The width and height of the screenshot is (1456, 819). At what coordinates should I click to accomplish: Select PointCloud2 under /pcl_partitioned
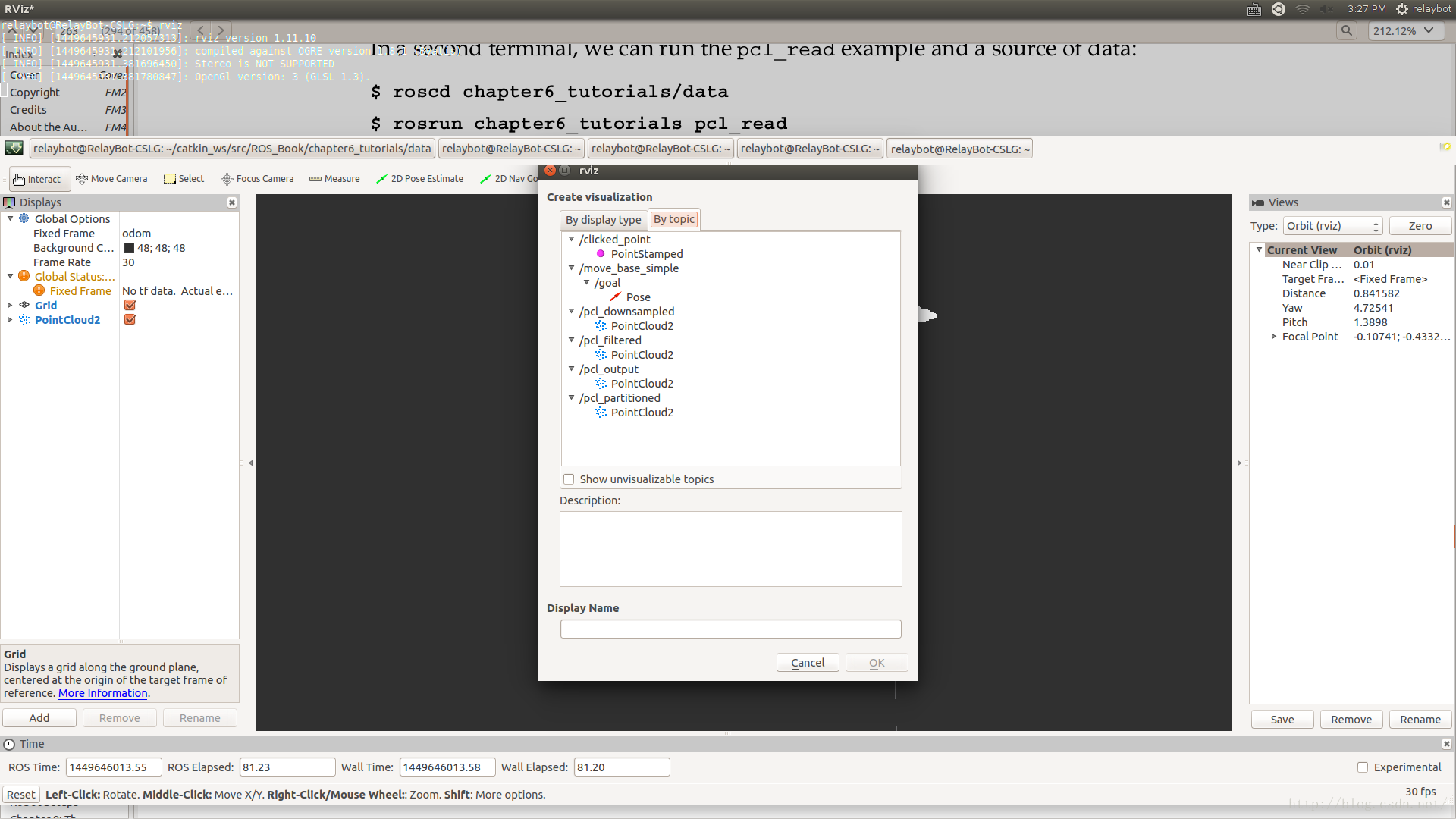click(642, 413)
